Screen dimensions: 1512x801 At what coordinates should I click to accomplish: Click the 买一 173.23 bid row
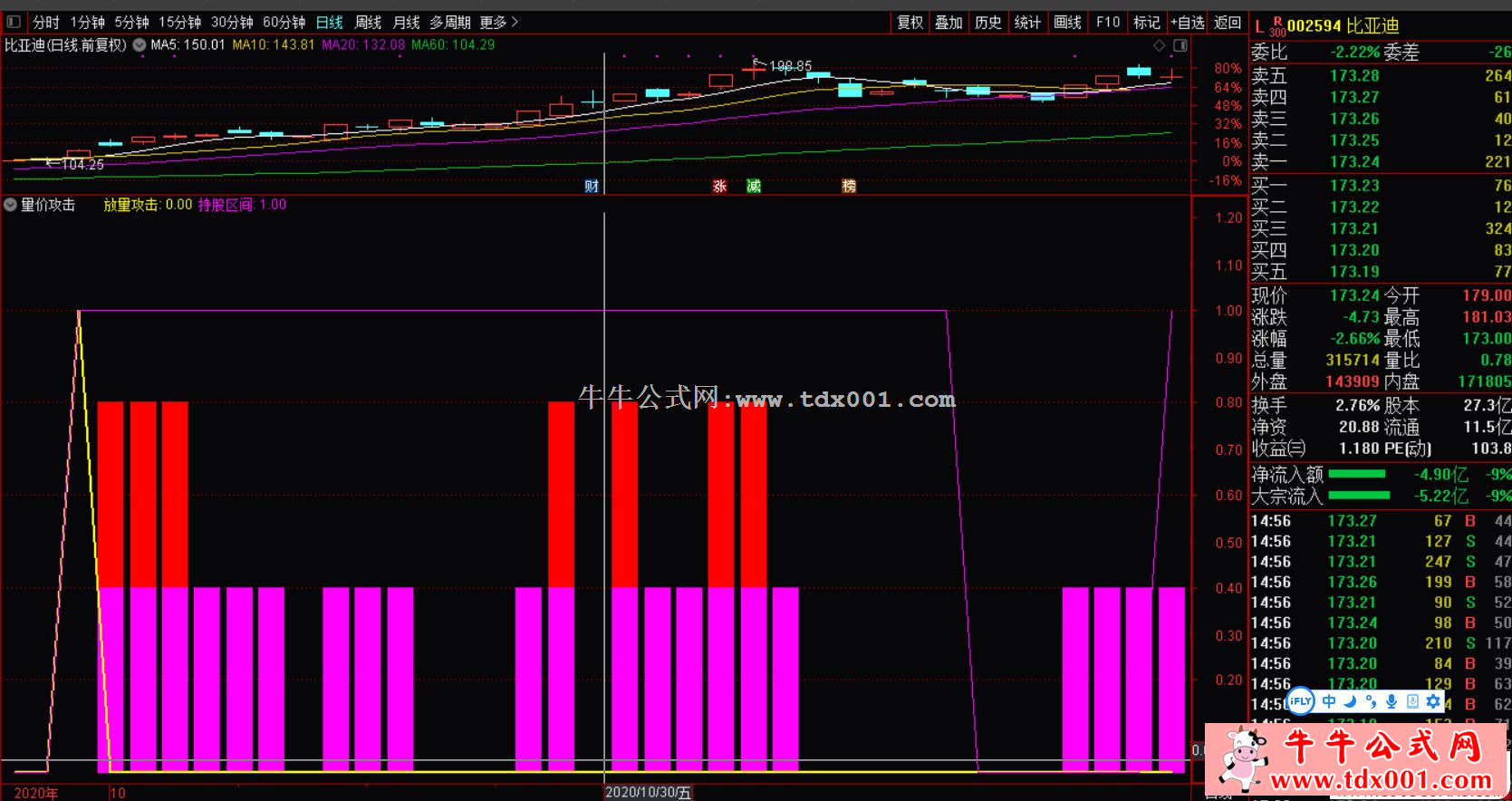(x=1381, y=185)
